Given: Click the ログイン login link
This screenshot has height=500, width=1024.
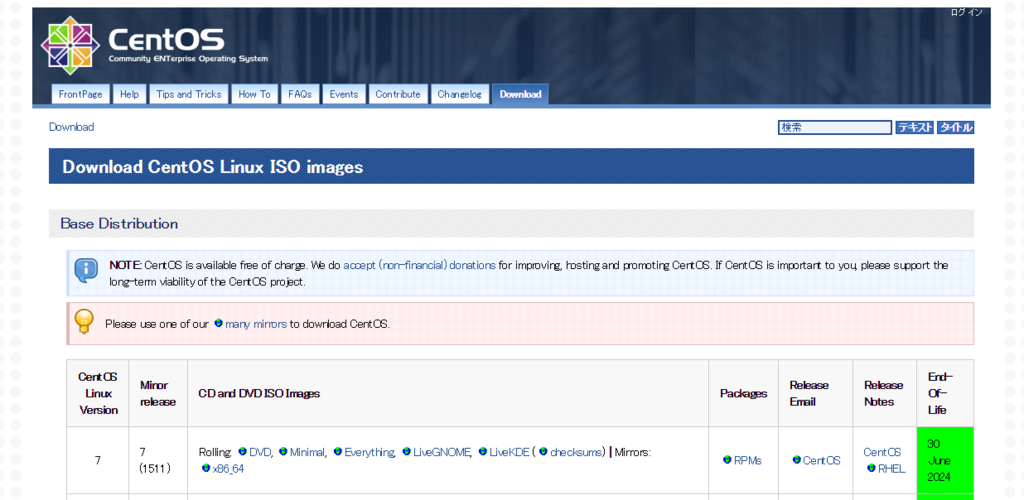Looking at the screenshot, I should pos(967,12).
